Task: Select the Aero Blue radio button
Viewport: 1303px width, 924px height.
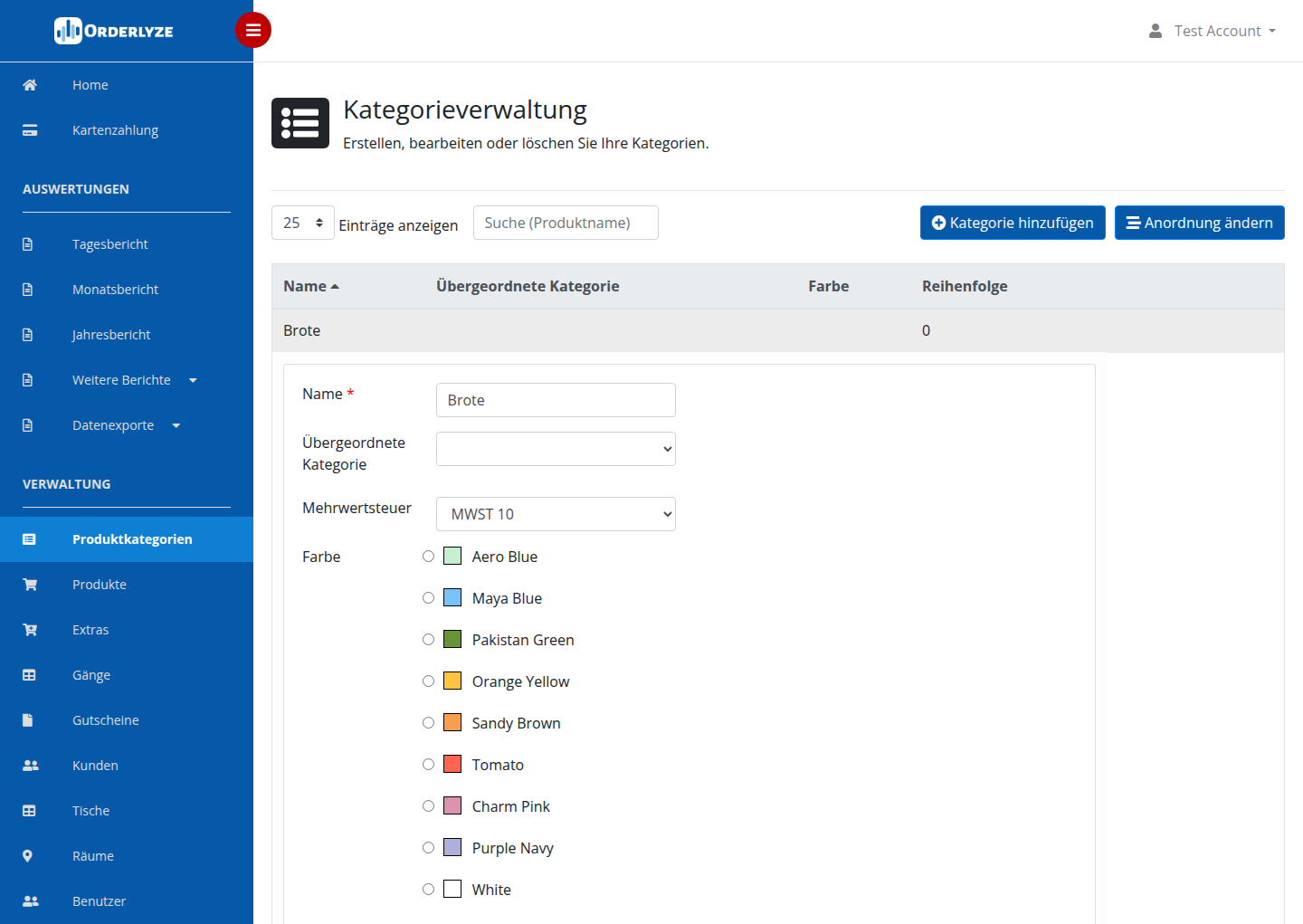Action: tap(429, 557)
